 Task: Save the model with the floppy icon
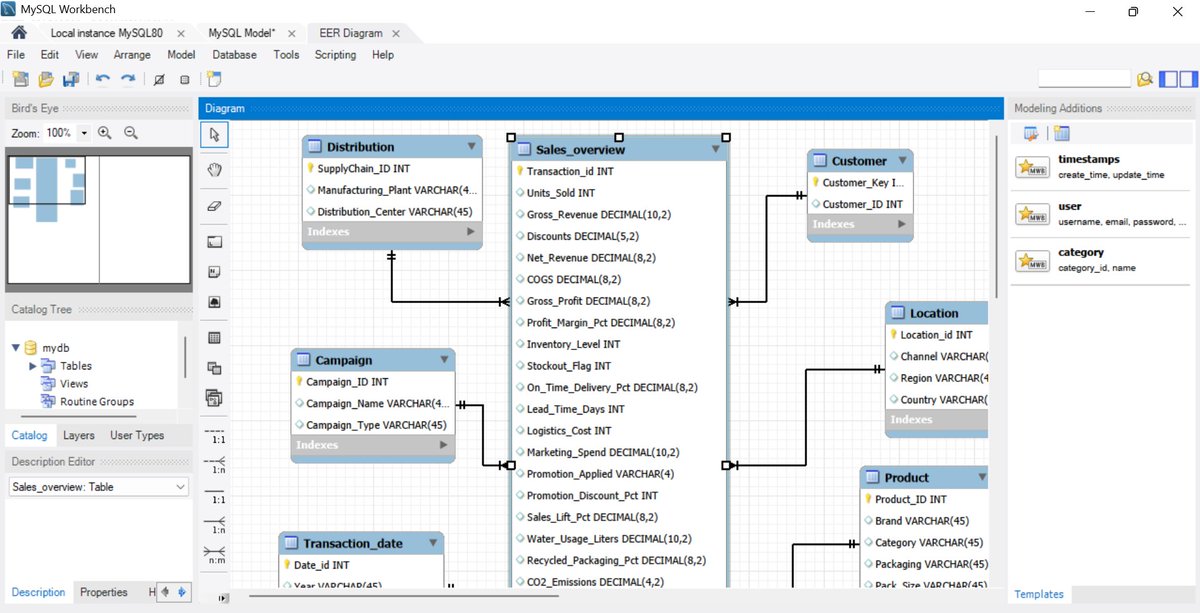tap(71, 79)
